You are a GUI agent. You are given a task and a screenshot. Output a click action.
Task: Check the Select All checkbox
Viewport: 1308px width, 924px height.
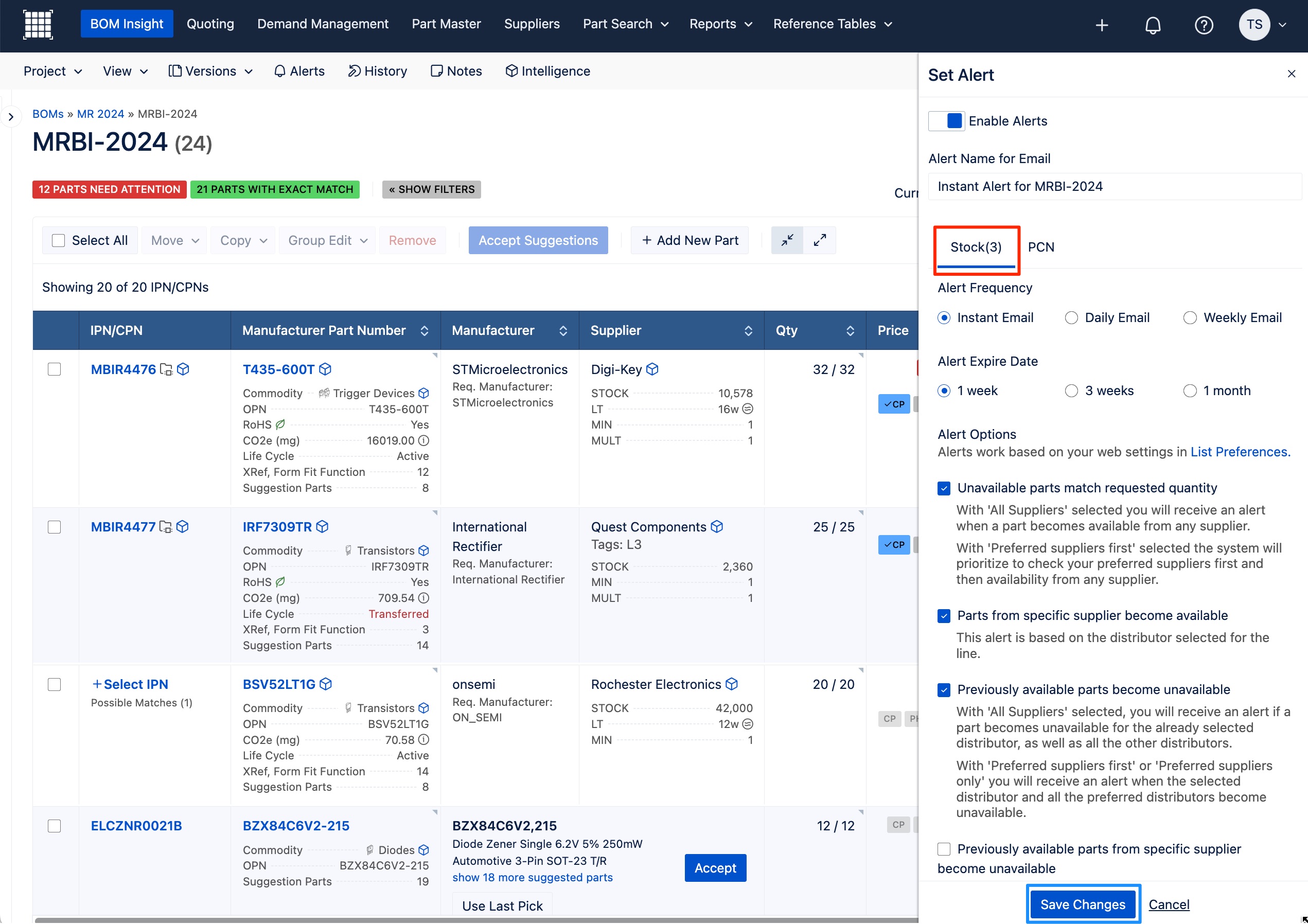tap(58, 240)
